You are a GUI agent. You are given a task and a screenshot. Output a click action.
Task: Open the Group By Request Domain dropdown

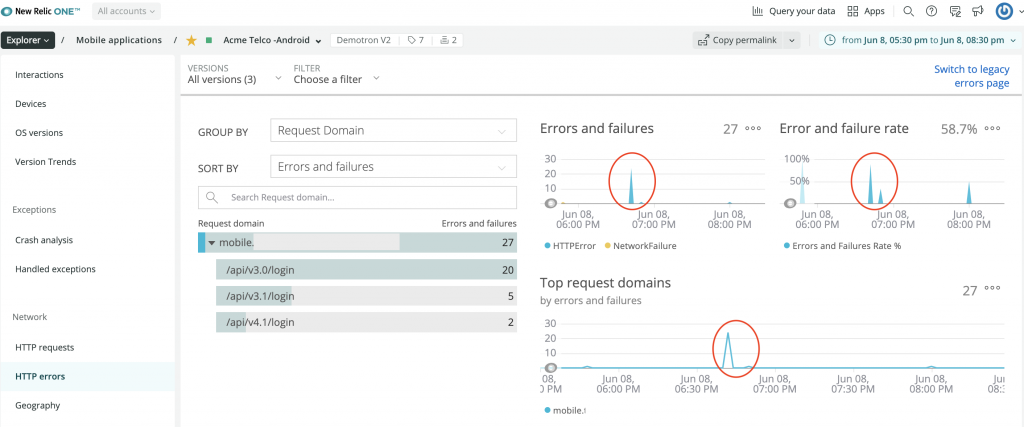click(x=393, y=131)
